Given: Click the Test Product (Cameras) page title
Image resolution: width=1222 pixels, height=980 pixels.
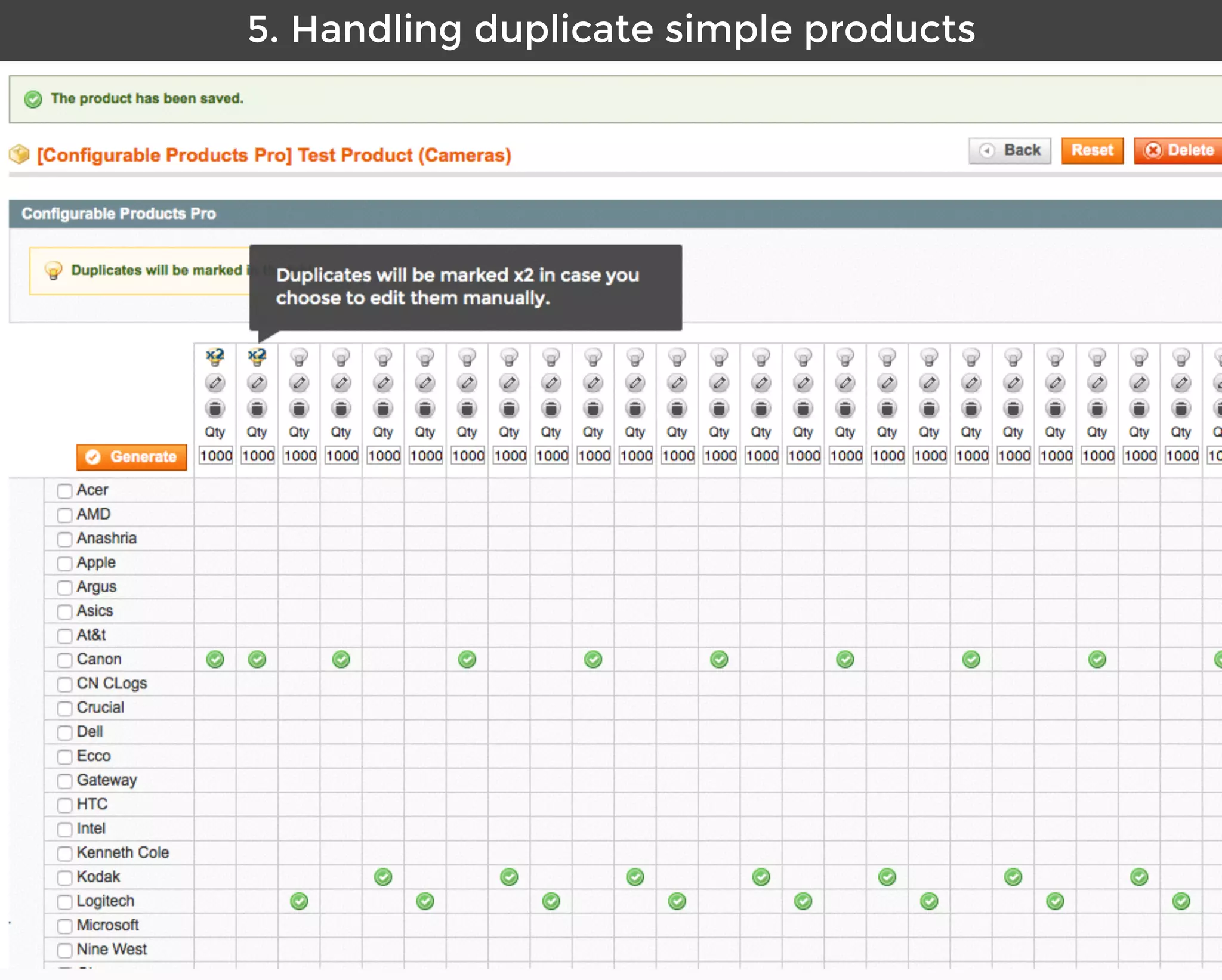Looking at the screenshot, I should tap(274, 155).
